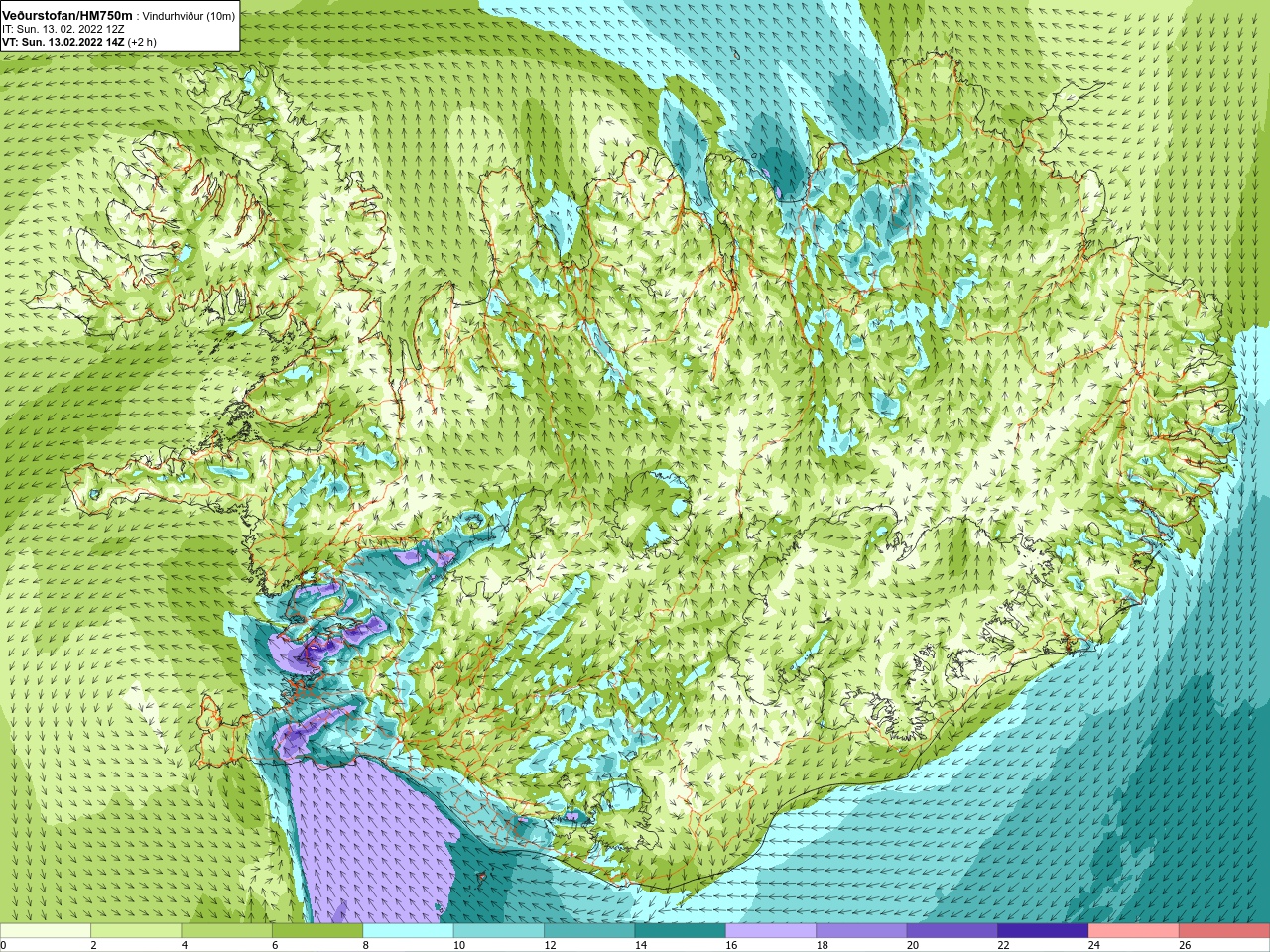
Task: Click the "IT: Sun. 13. 02. 2022 12Z" line
Action: (63, 30)
